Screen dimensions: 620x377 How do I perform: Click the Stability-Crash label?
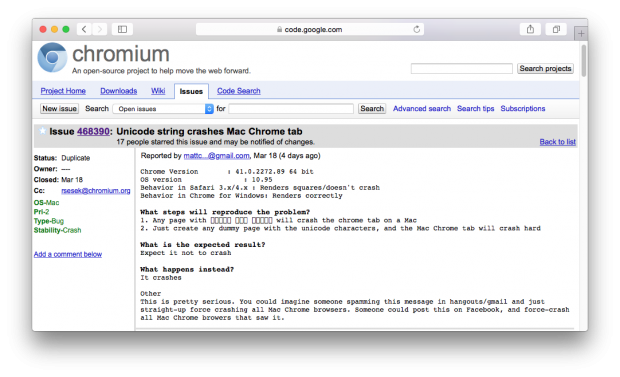57,230
